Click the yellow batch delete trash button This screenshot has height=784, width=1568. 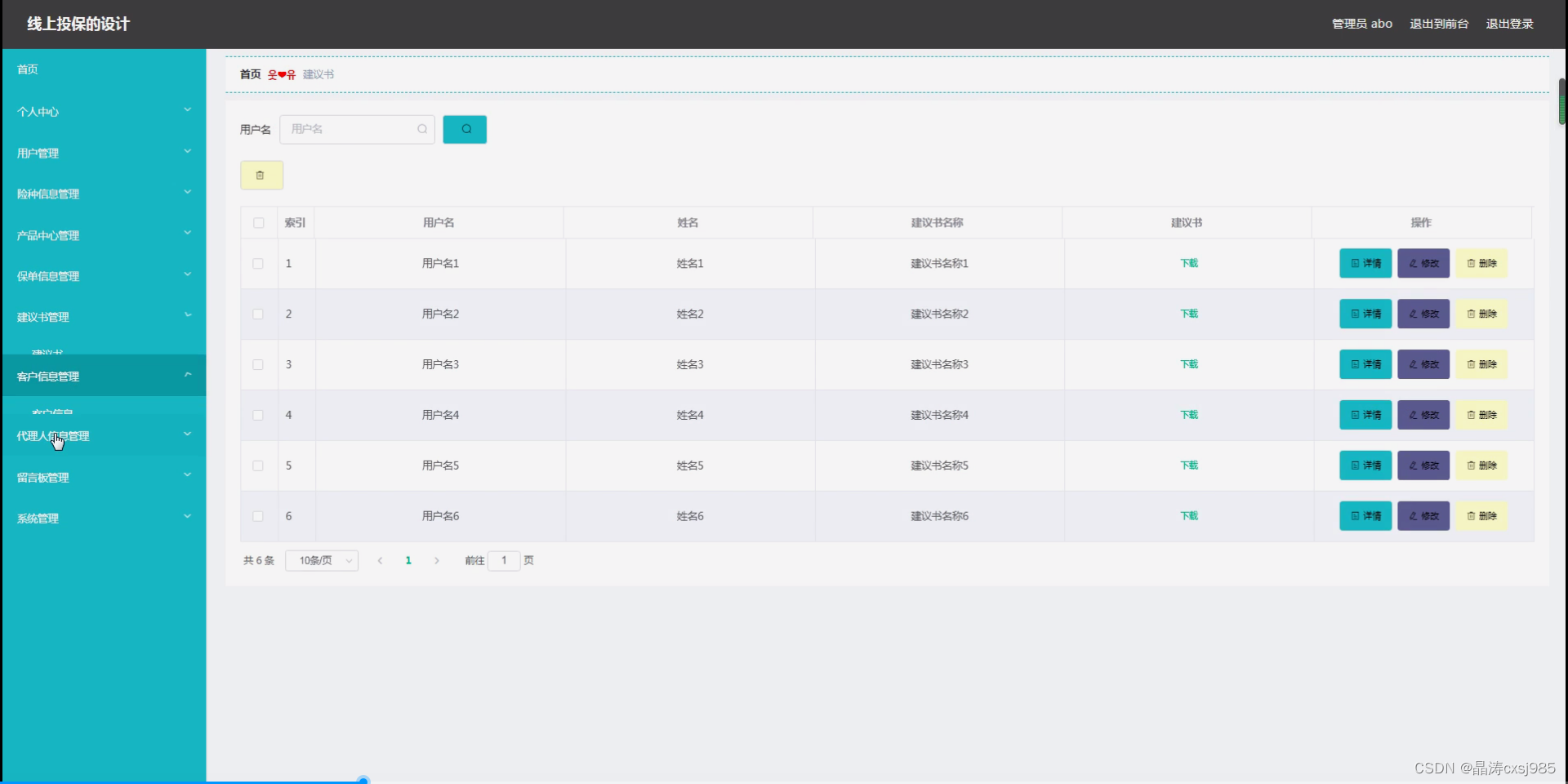pyautogui.click(x=261, y=175)
